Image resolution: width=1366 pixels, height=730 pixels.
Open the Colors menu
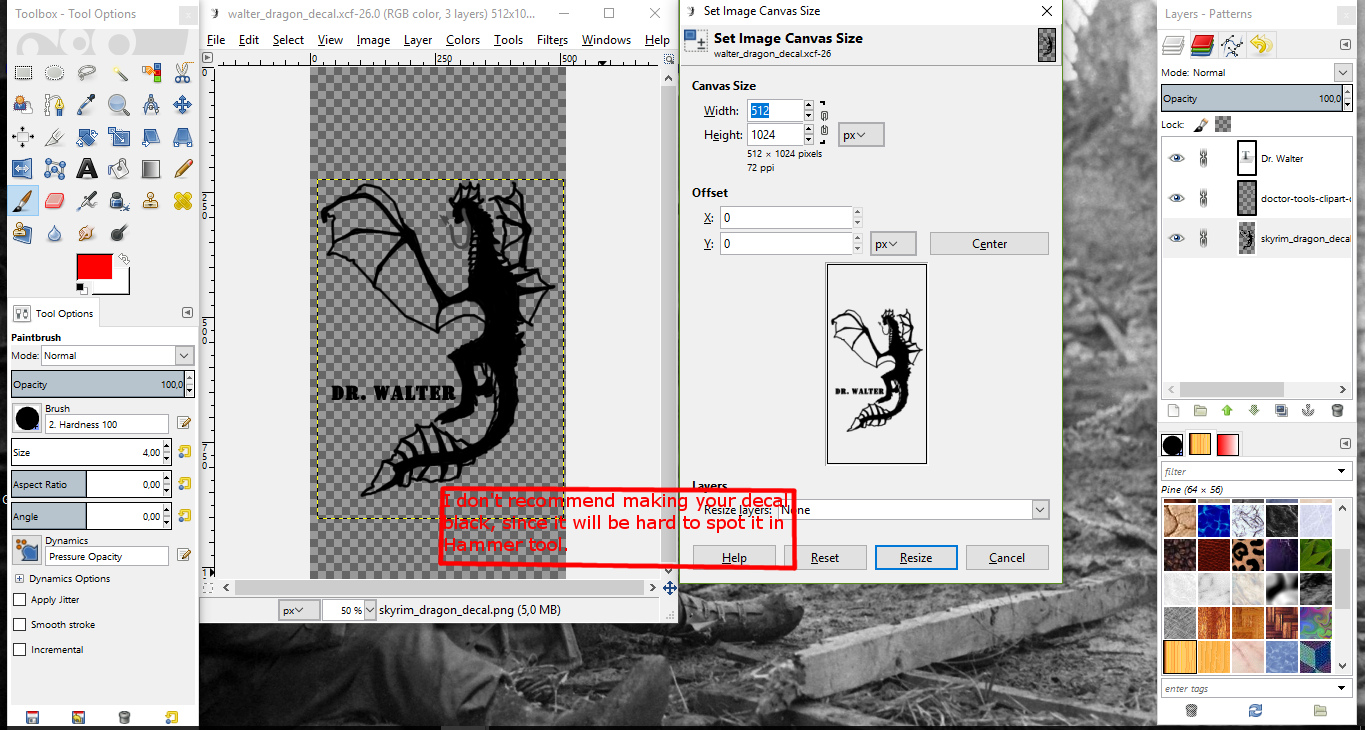463,40
